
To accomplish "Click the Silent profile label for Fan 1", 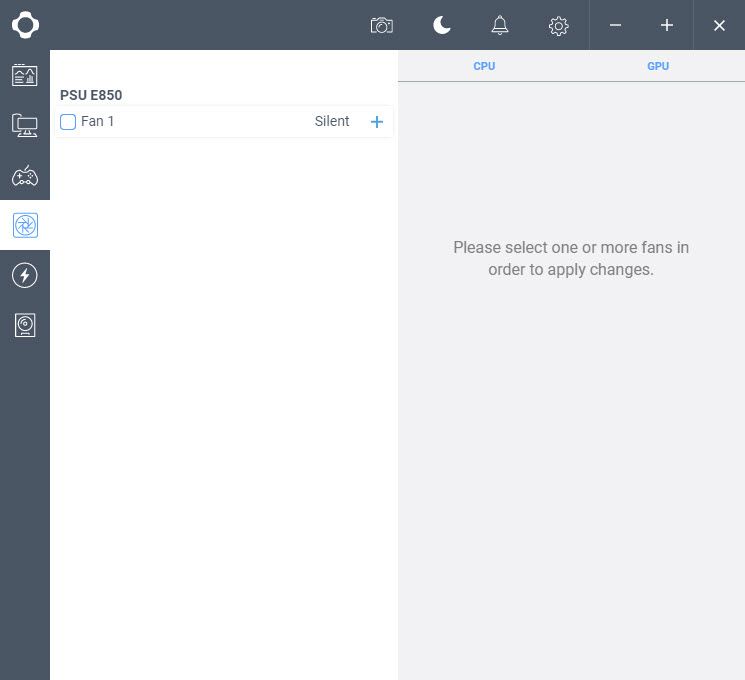I will (x=332, y=121).
